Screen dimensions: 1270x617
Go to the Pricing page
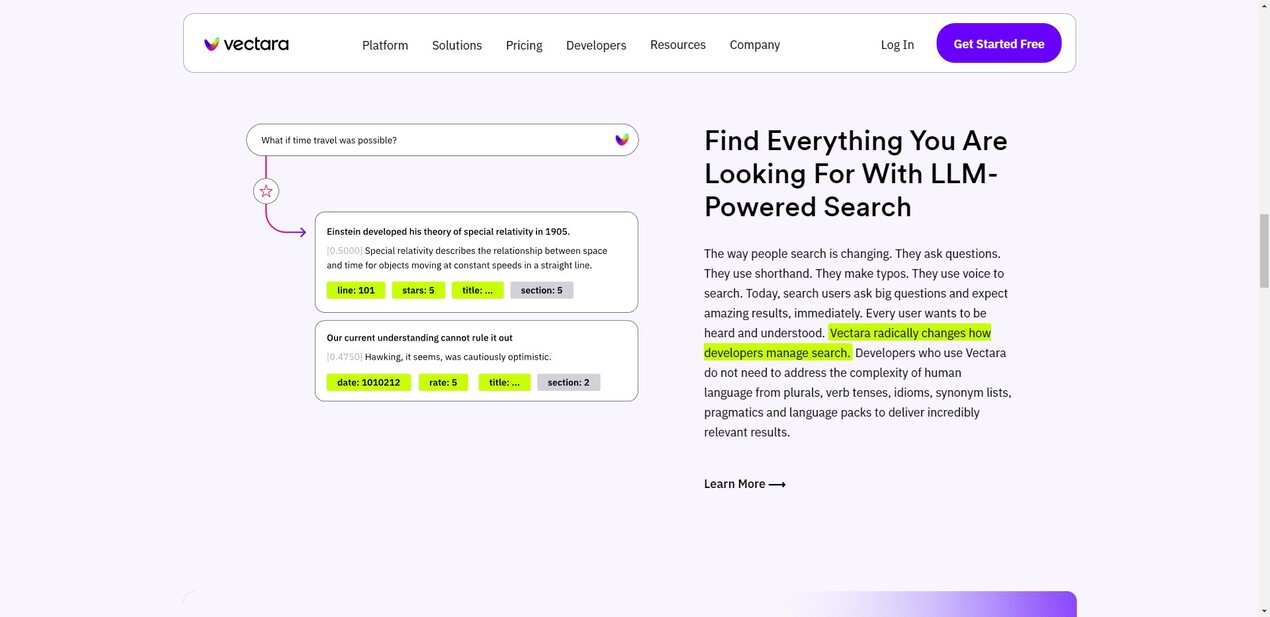(524, 45)
